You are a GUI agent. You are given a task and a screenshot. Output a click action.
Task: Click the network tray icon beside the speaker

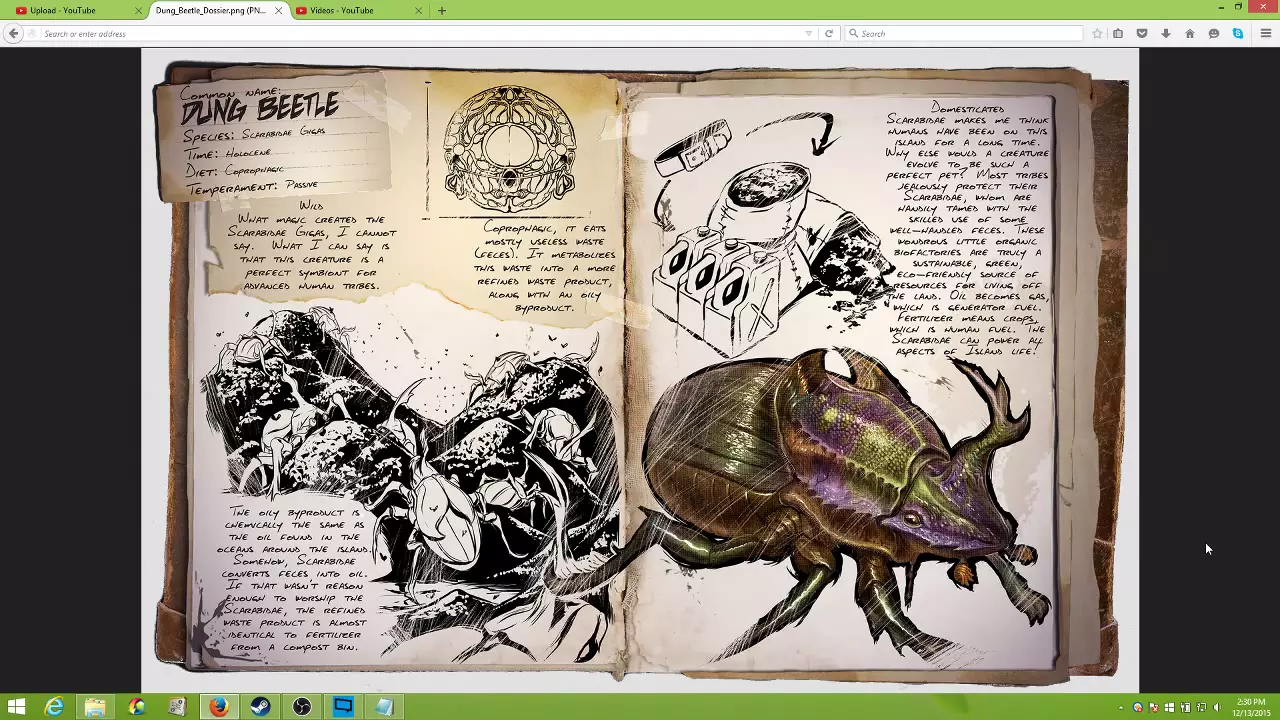point(1201,708)
